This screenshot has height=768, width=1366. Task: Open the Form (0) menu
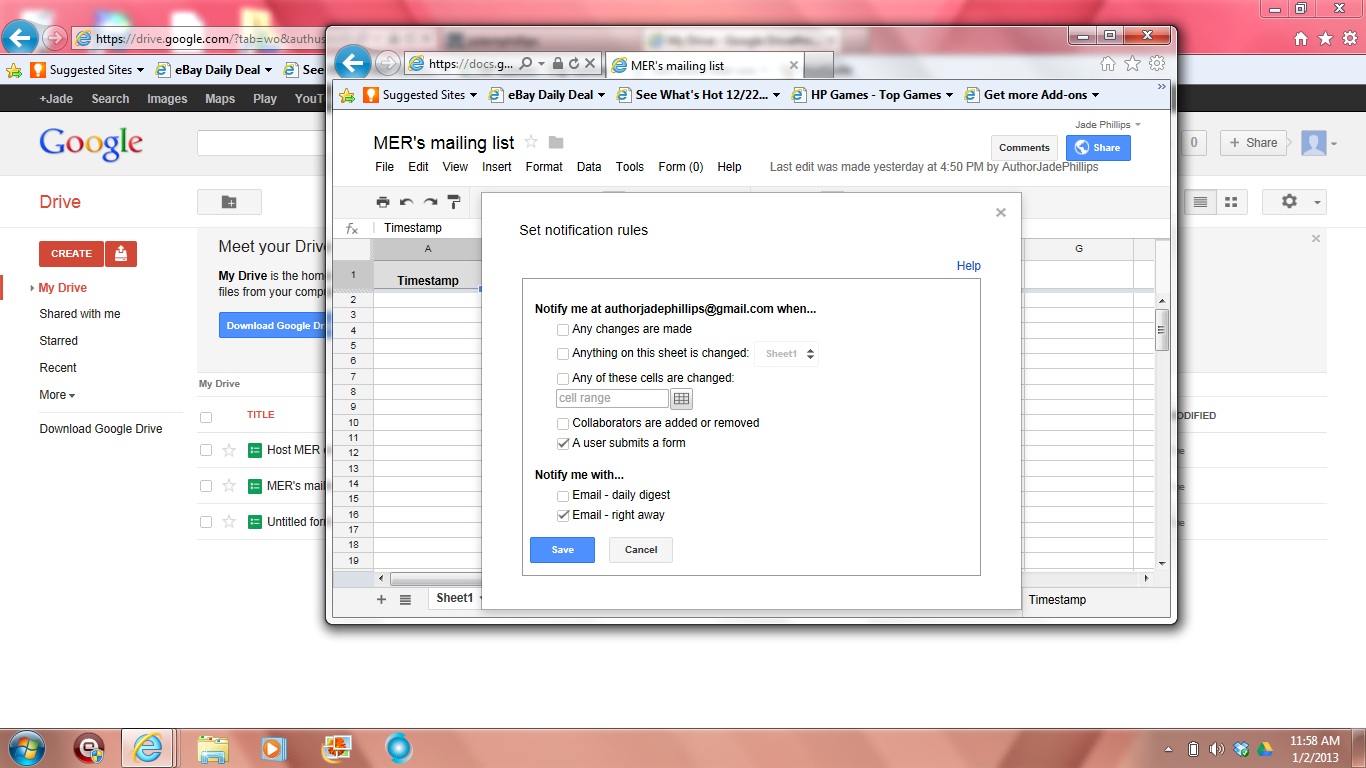[x=680, y=167]
